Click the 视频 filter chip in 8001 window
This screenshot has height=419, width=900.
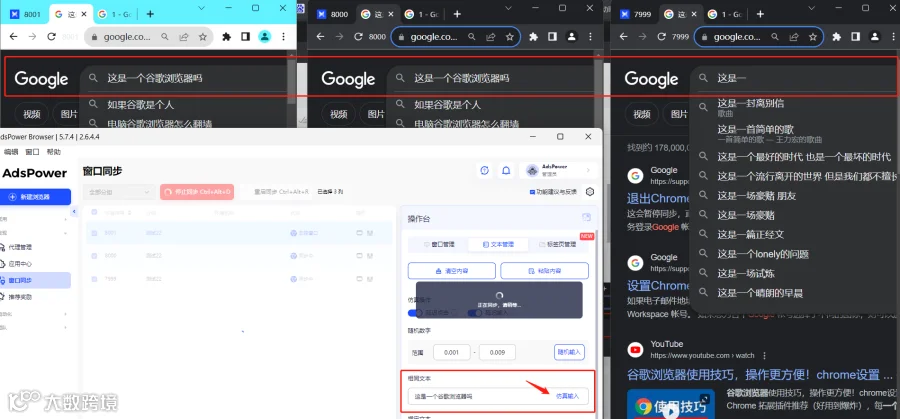[32, 114]
